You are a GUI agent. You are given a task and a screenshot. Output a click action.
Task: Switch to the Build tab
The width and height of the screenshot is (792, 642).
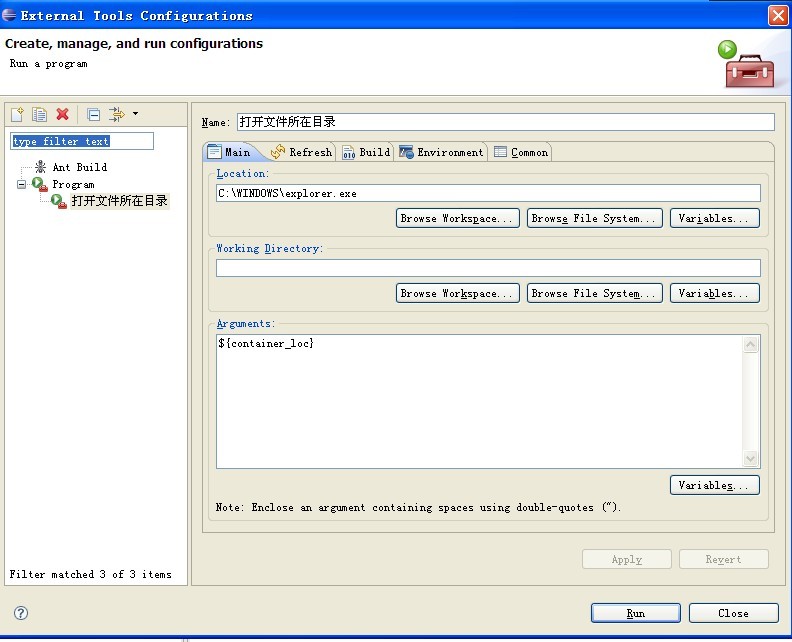click(367, 152)
